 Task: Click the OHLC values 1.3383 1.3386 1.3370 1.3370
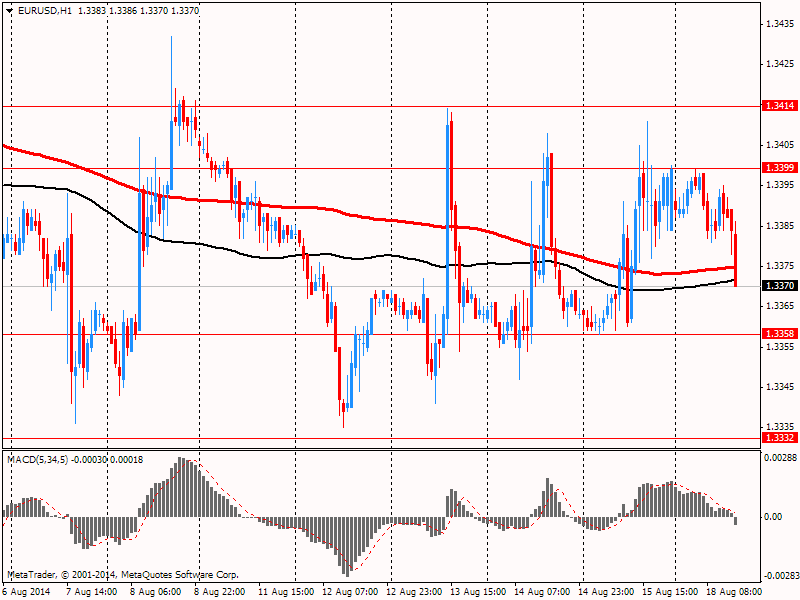138,11
